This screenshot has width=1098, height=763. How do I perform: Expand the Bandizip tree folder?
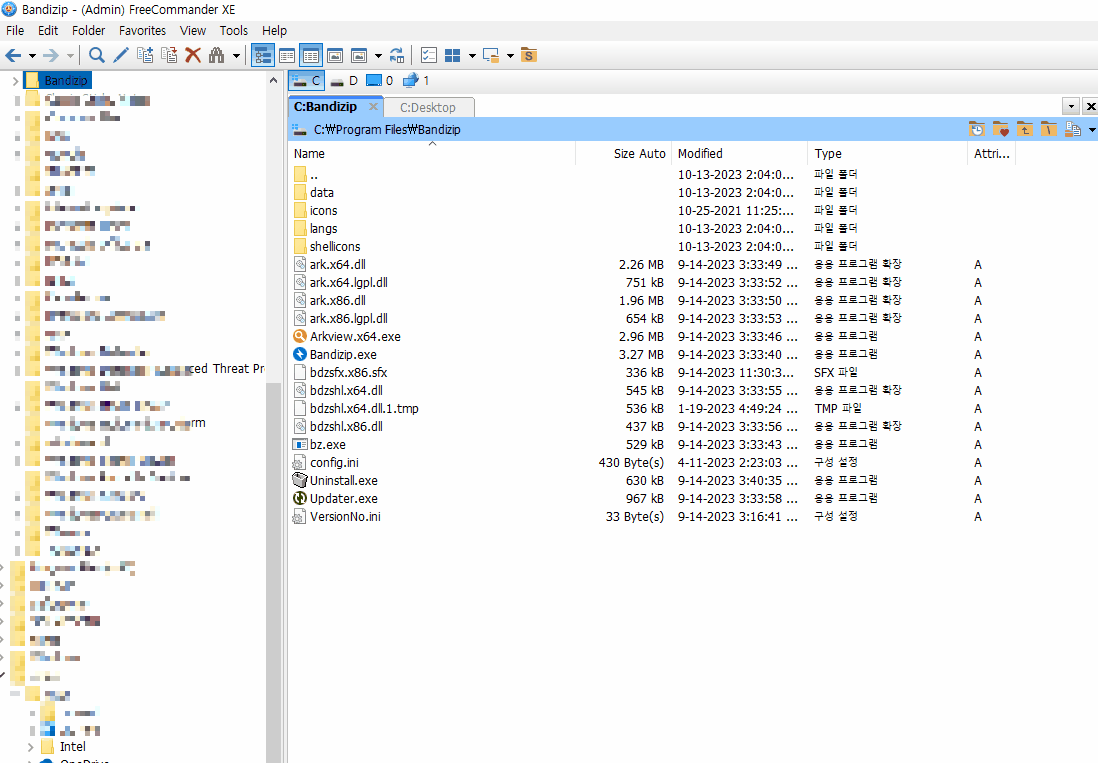(x=15, y=80)
